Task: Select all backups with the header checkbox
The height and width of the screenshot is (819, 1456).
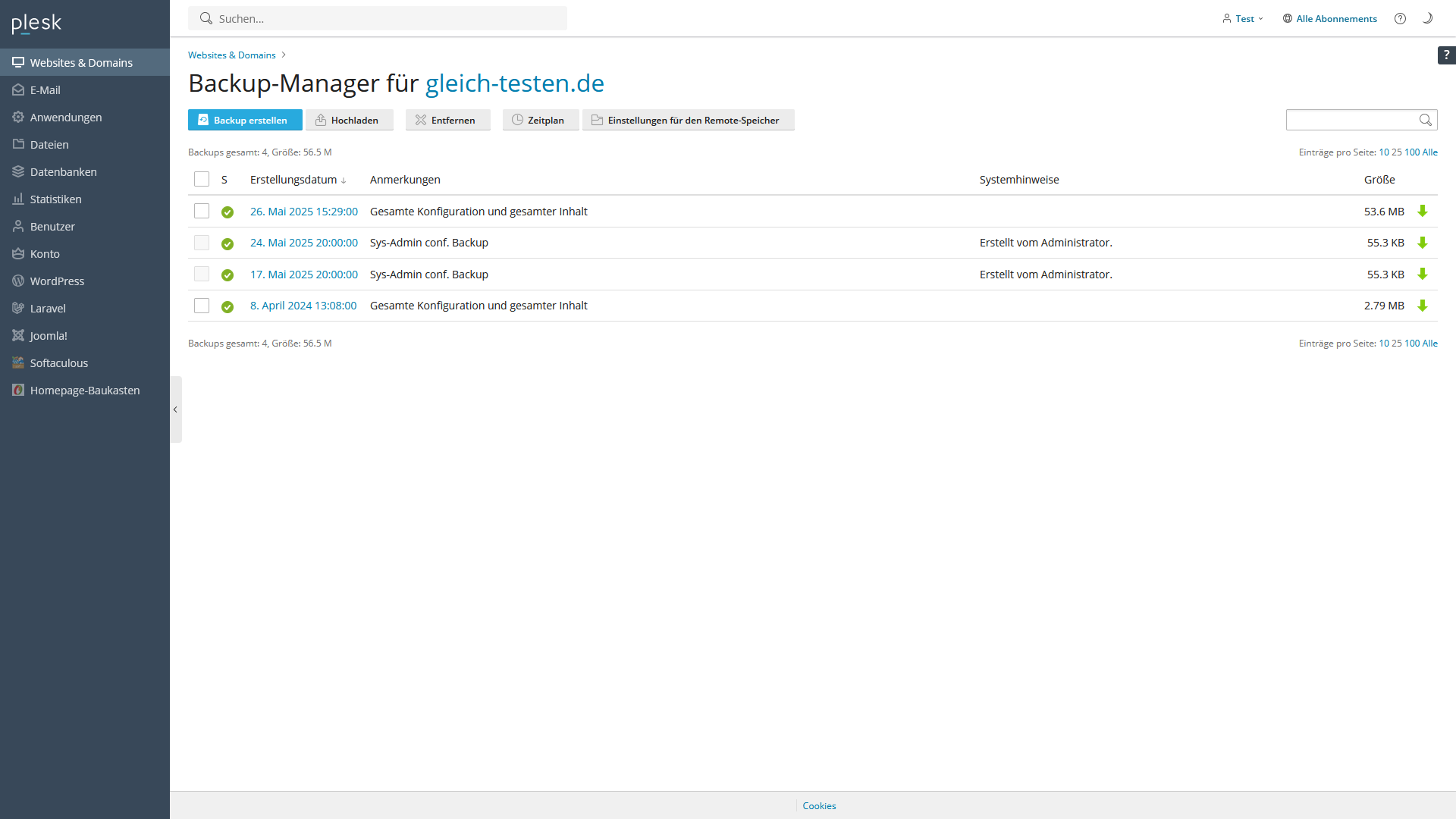Action: (201, 179)
